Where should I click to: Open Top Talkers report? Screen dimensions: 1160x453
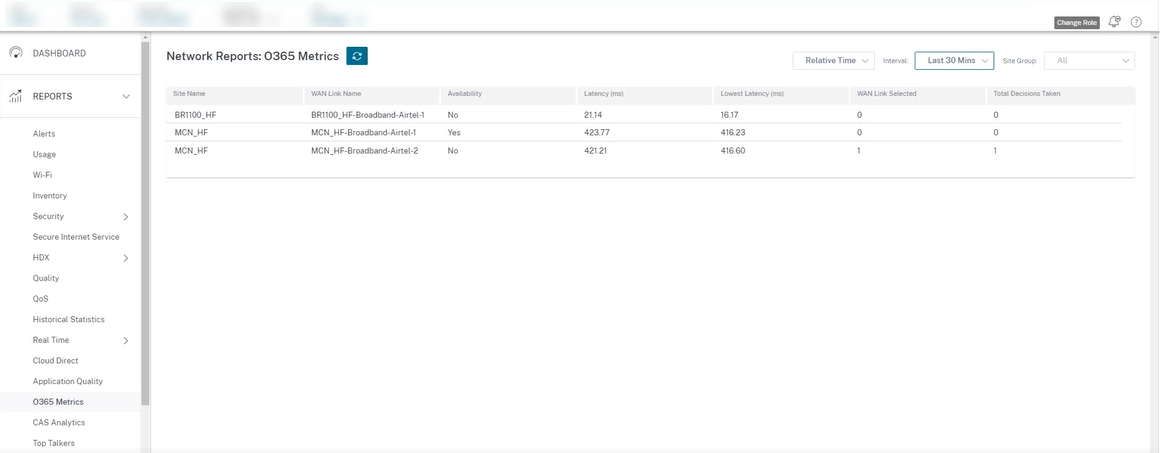[54, 443]
